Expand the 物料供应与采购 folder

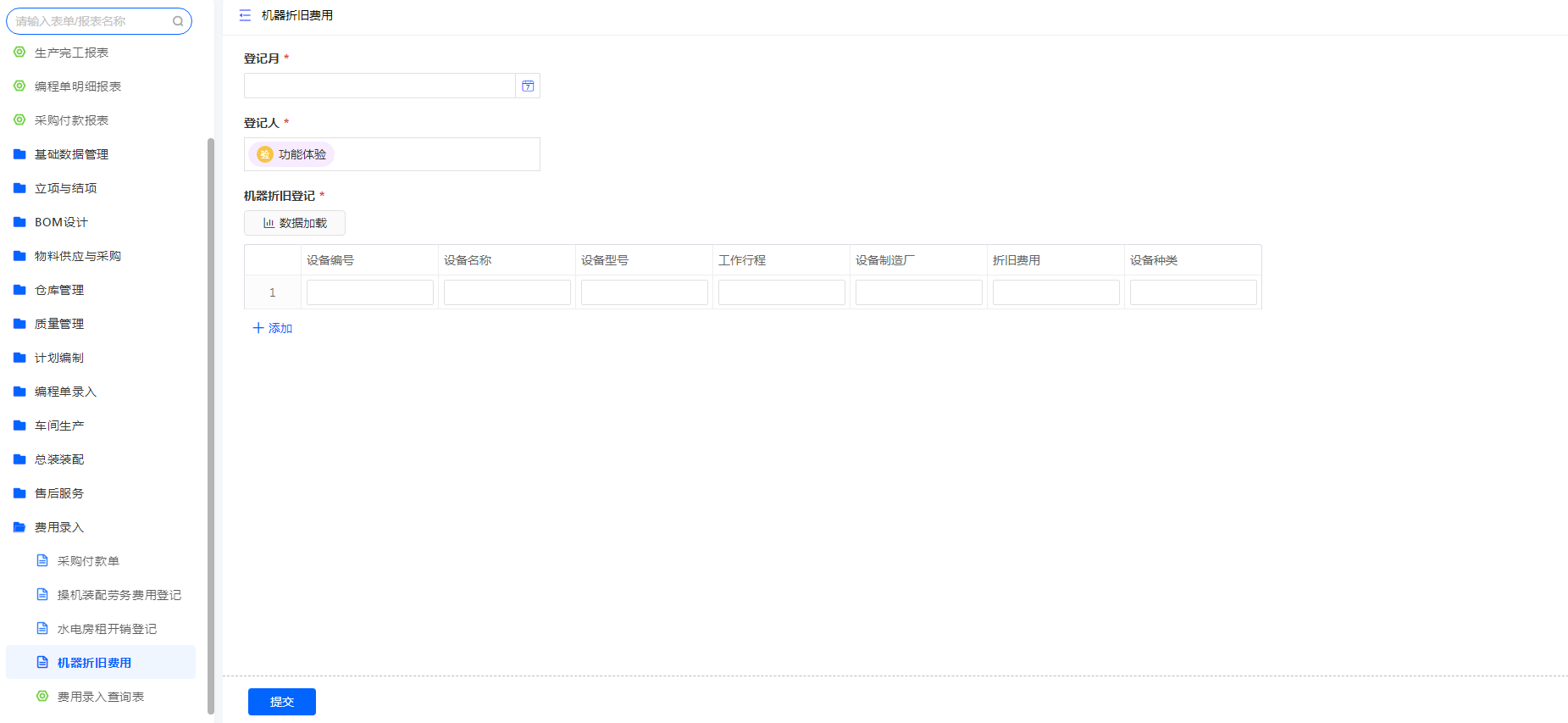78,256
